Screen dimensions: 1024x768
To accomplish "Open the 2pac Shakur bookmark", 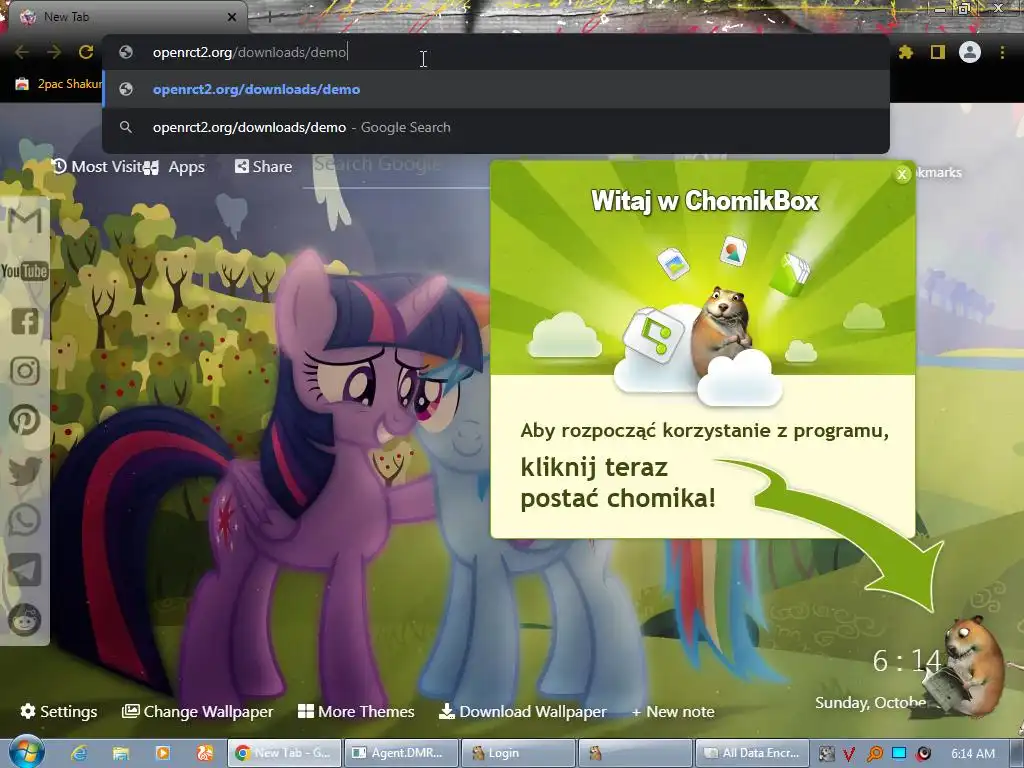I will tap(59, 84).
